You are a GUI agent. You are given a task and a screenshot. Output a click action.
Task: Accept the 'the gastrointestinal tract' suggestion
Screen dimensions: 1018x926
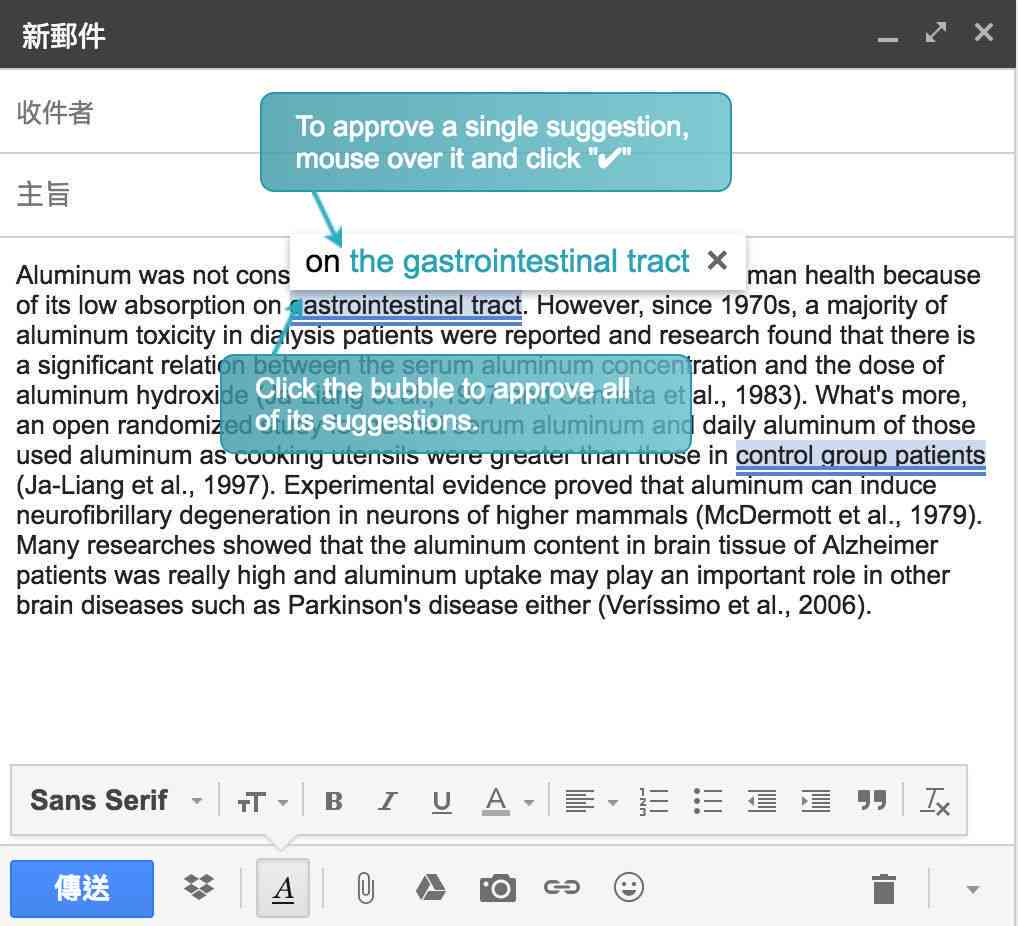click(x=519, y=262)
